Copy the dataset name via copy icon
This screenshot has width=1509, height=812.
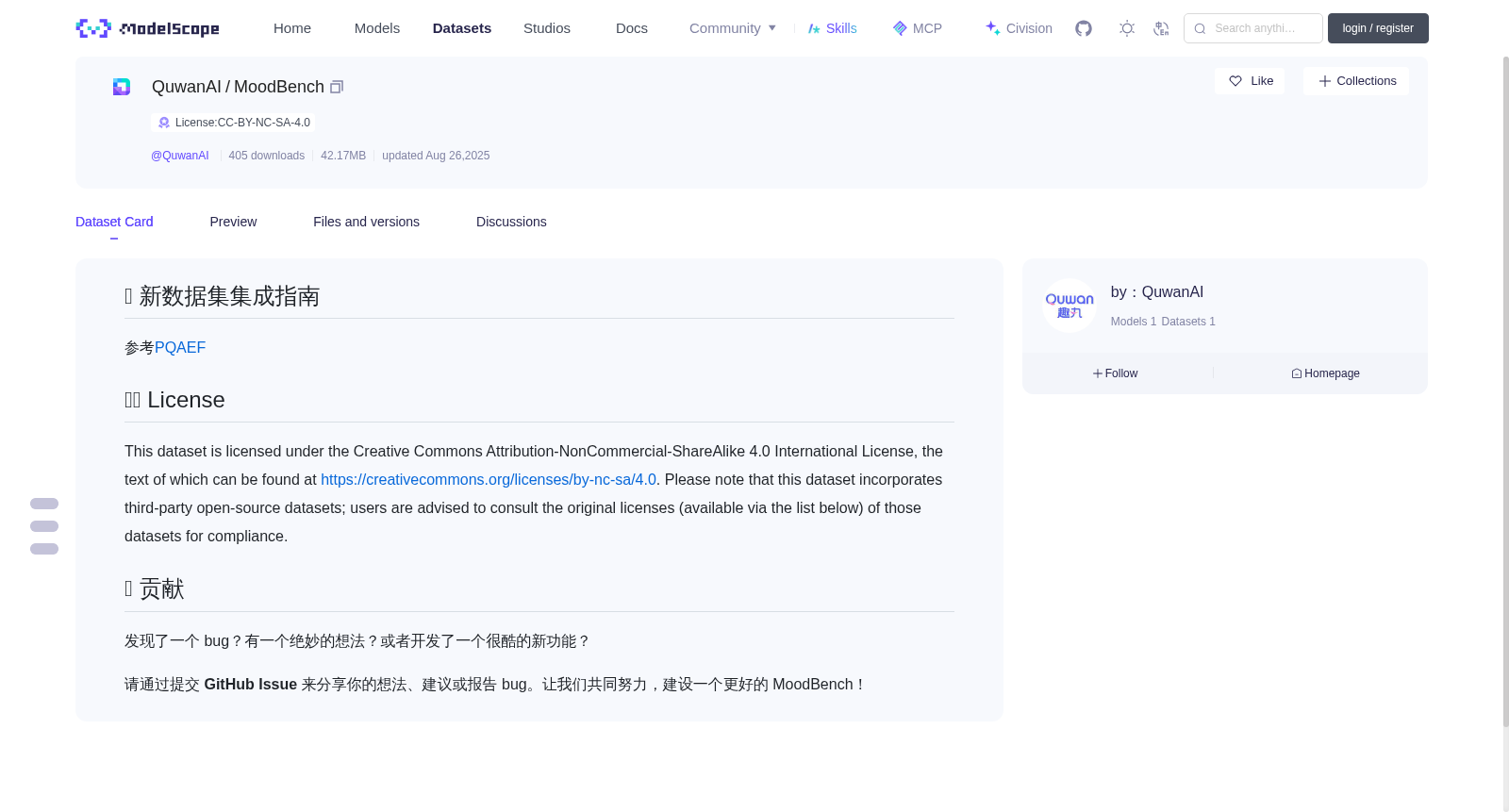pos(337,87)
